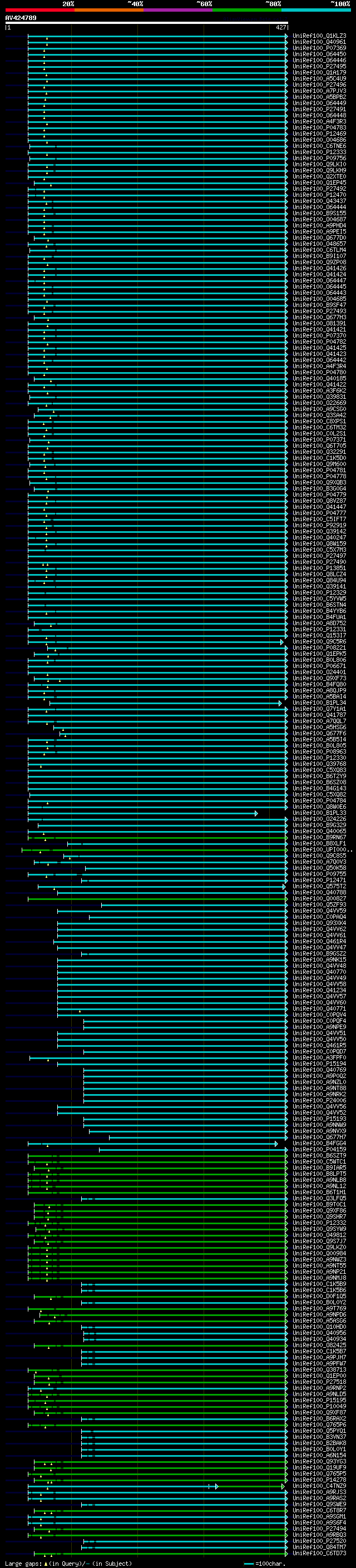Open the UniRef100_Q40771 hit
This screenshot has width=356, height=1568.
(x=319, y=1008)
